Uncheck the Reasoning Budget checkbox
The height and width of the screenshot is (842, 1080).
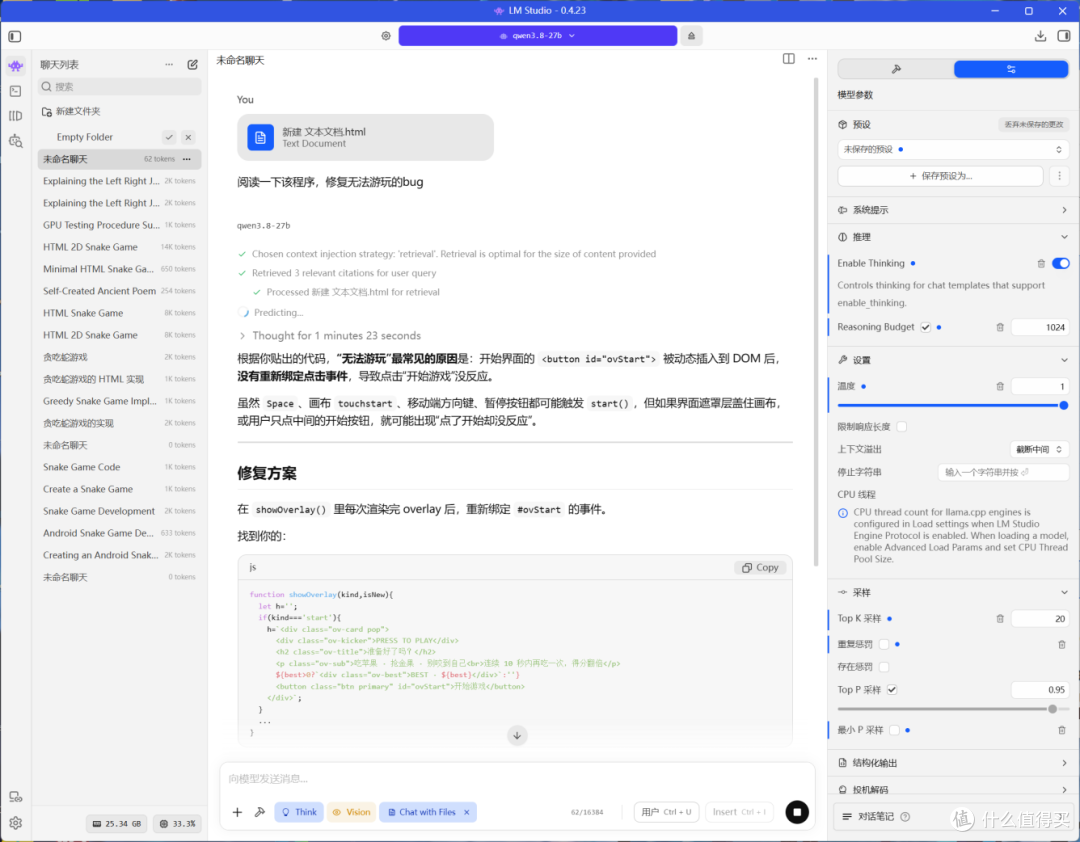click(x=926, y=327)
